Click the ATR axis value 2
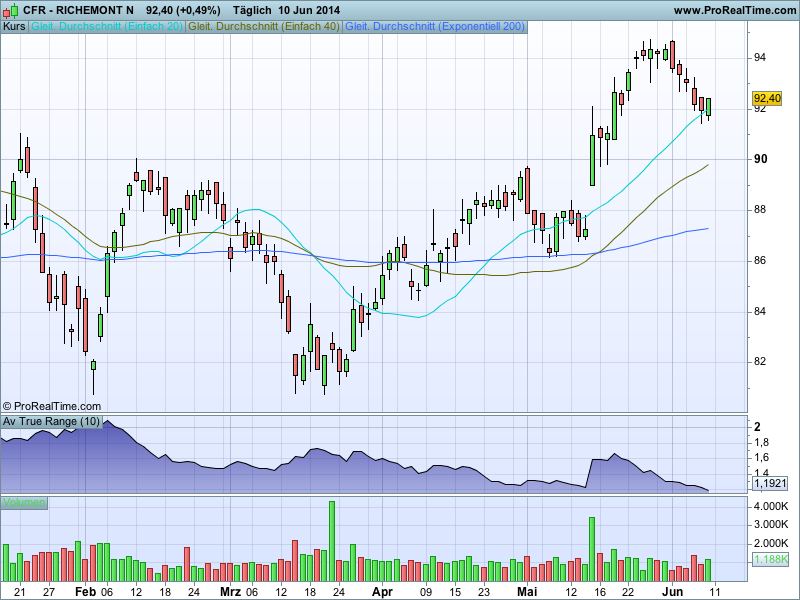Screen dimensions: 800x600 point(758,427)
